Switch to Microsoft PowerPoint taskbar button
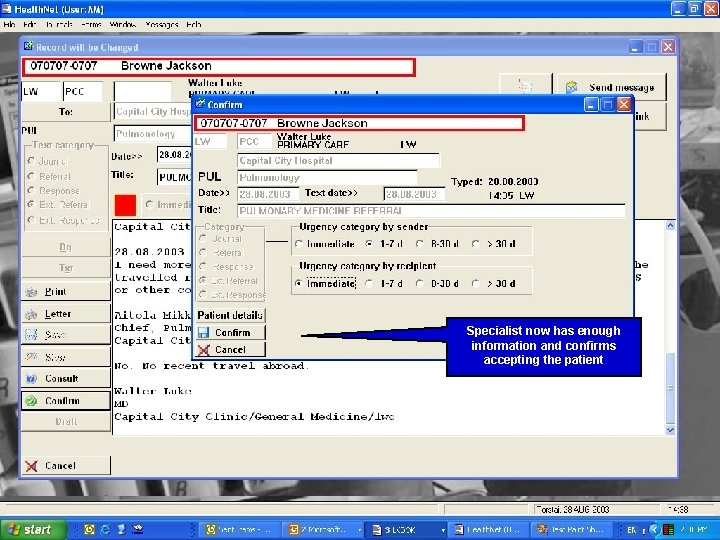The width and height of the screenshot is (720, 540). [x=322, y=529]
